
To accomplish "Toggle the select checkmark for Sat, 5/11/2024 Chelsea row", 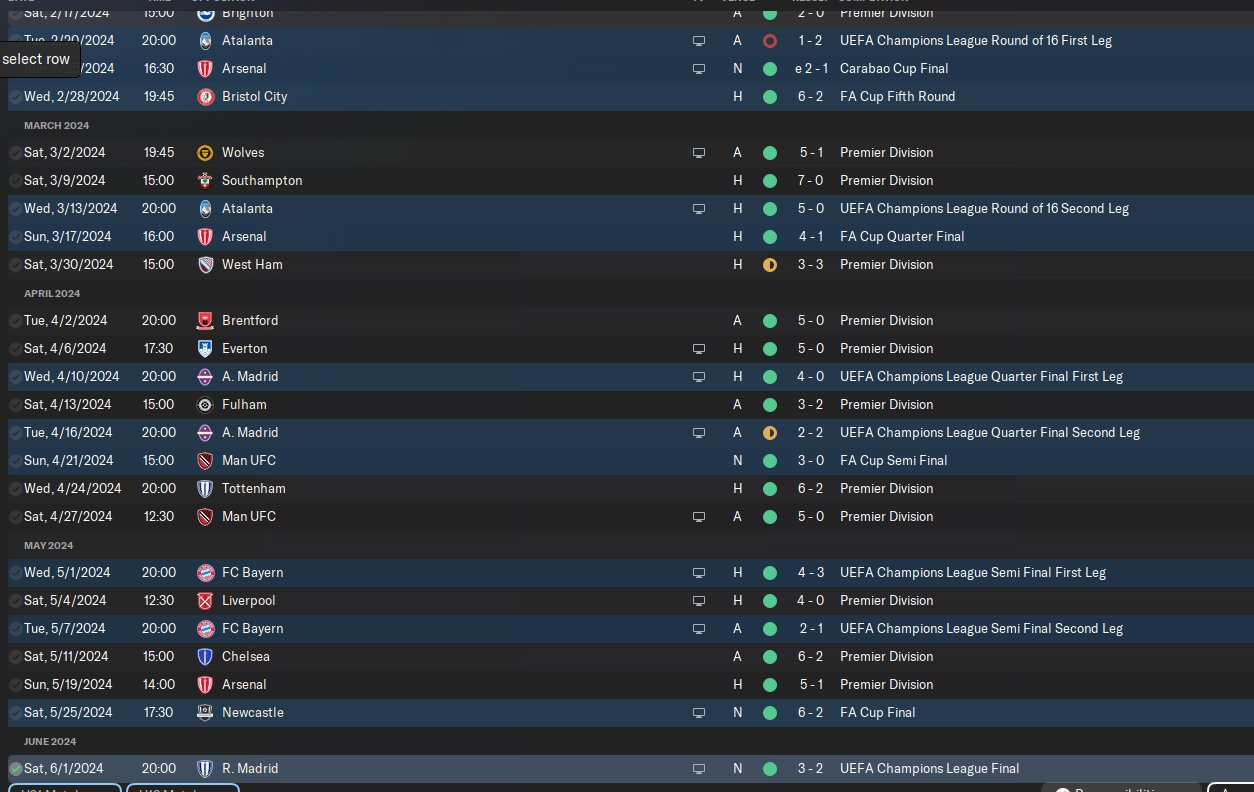I will coord(15,657).
